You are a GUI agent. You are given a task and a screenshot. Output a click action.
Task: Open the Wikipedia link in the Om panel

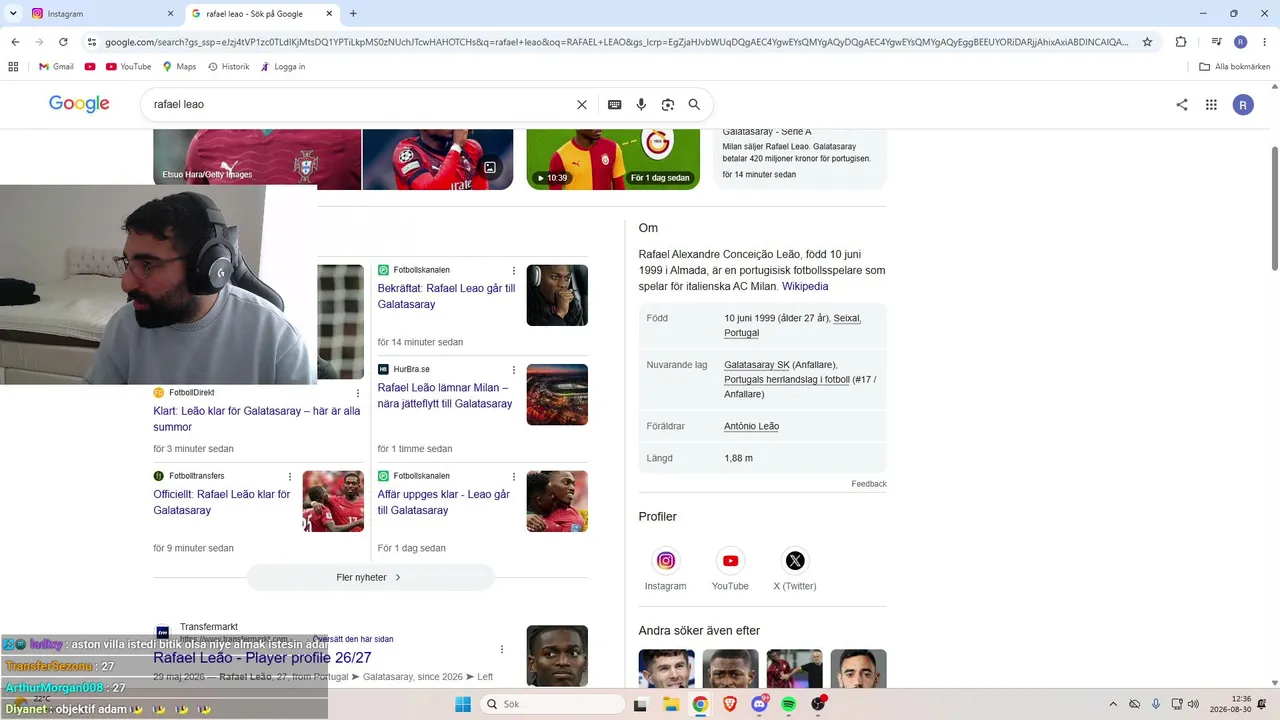pyautogui.click(x=805, y=286)
